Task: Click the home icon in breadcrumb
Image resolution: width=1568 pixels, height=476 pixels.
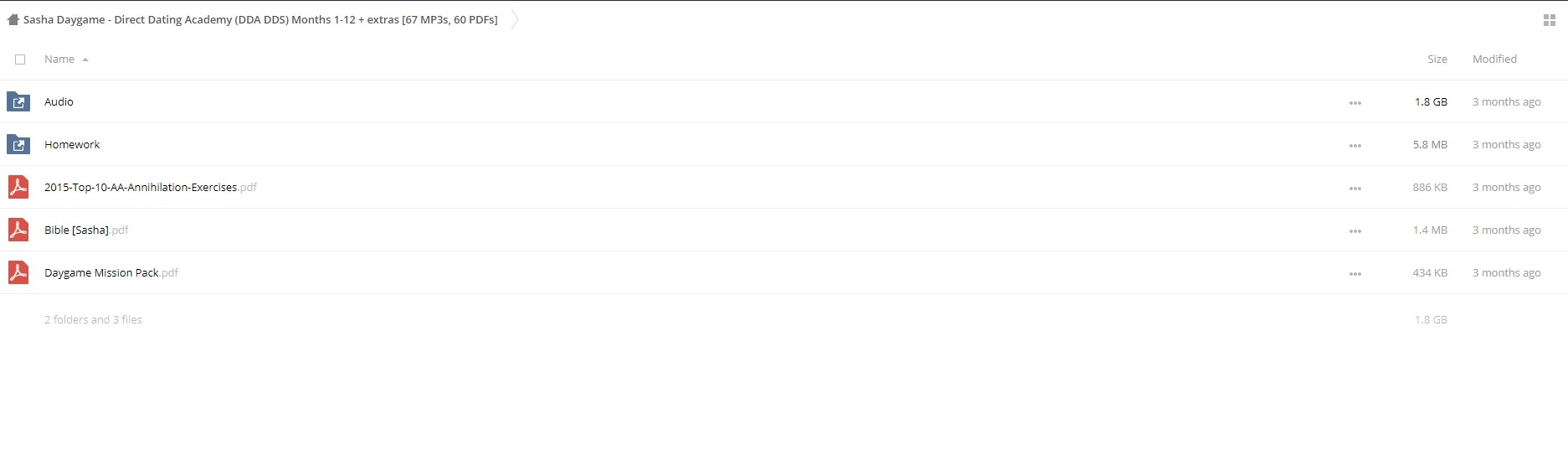Action: point(13,19)
